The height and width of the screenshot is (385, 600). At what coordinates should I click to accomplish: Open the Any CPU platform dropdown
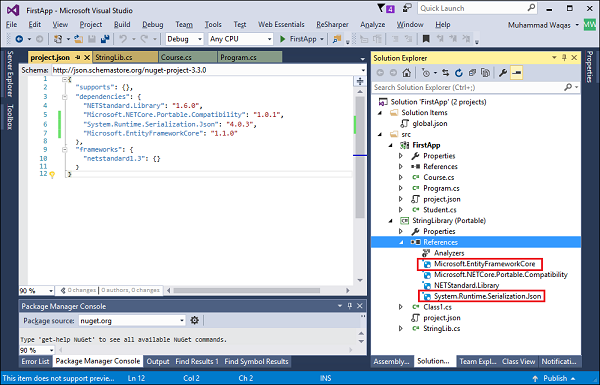click(x=240, y=39)
